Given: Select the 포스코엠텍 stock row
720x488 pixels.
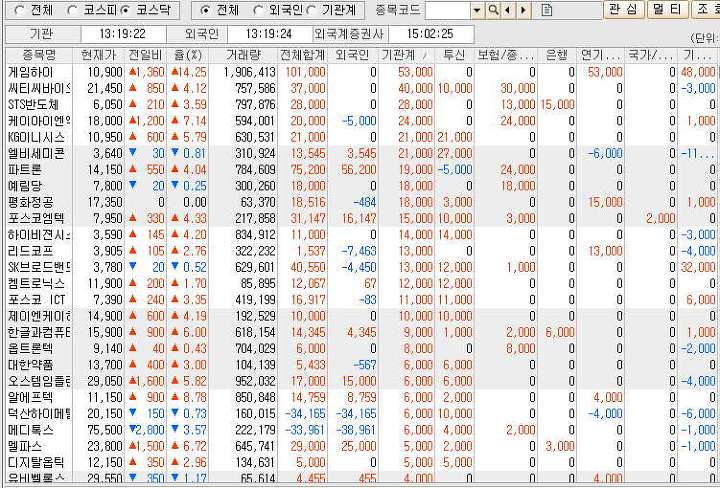Looking at the screenshot, I should [x=363, y=219].
